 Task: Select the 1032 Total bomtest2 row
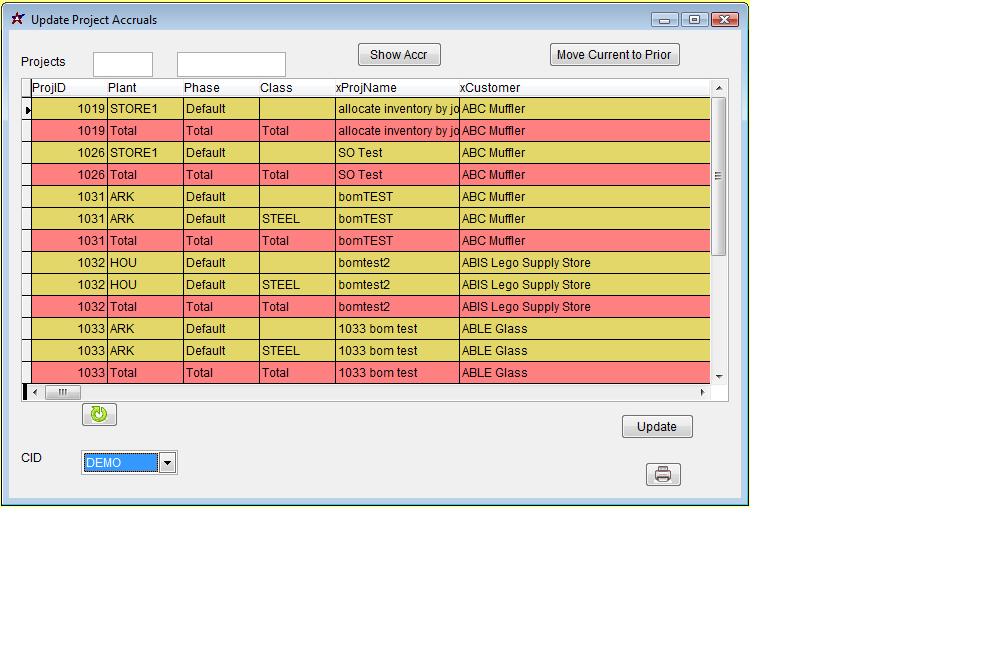pos(370,307)
